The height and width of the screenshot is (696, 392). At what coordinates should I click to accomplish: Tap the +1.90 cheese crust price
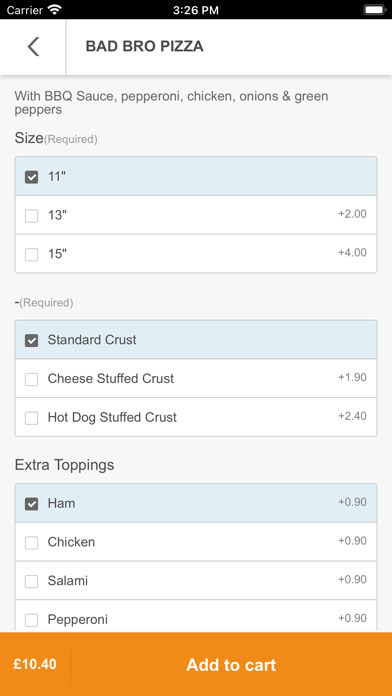pos(352,377)
